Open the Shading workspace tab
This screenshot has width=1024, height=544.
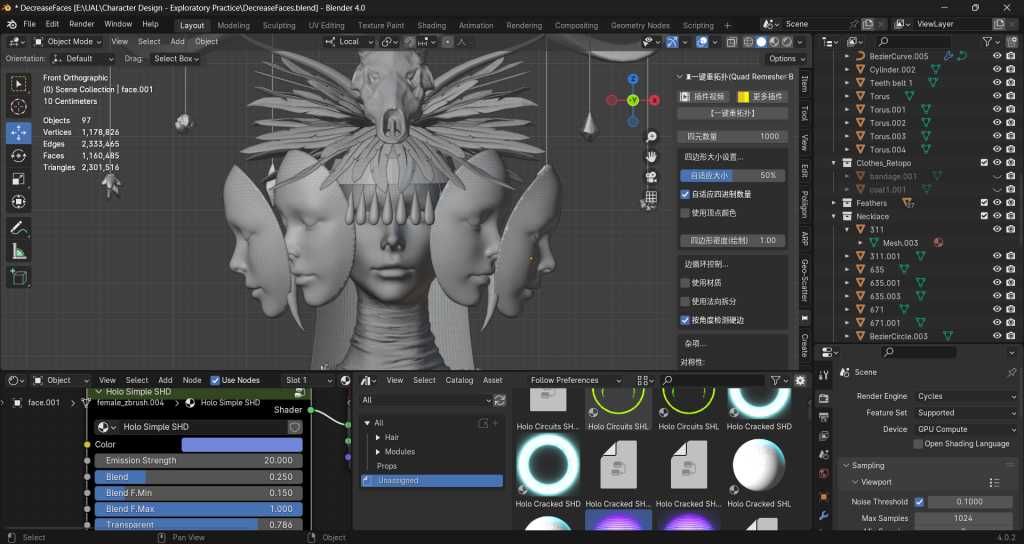432,25
